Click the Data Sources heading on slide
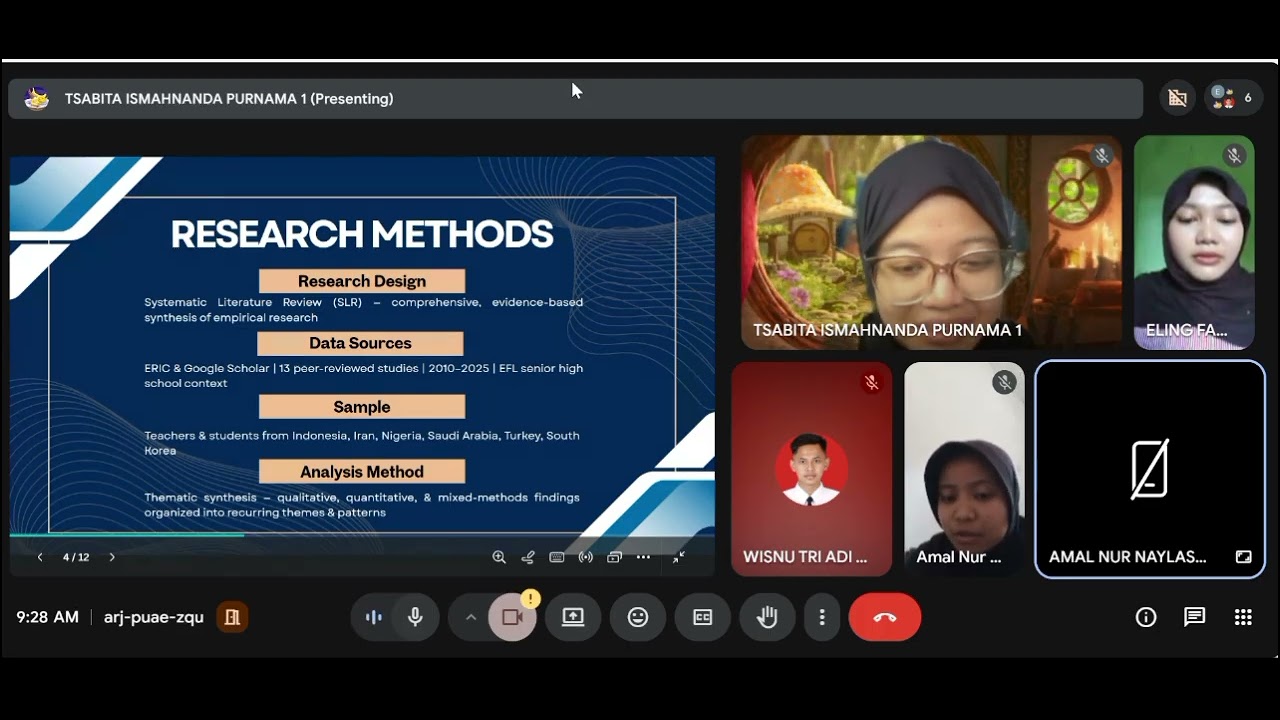1280x720 pixels. point(360,343)
